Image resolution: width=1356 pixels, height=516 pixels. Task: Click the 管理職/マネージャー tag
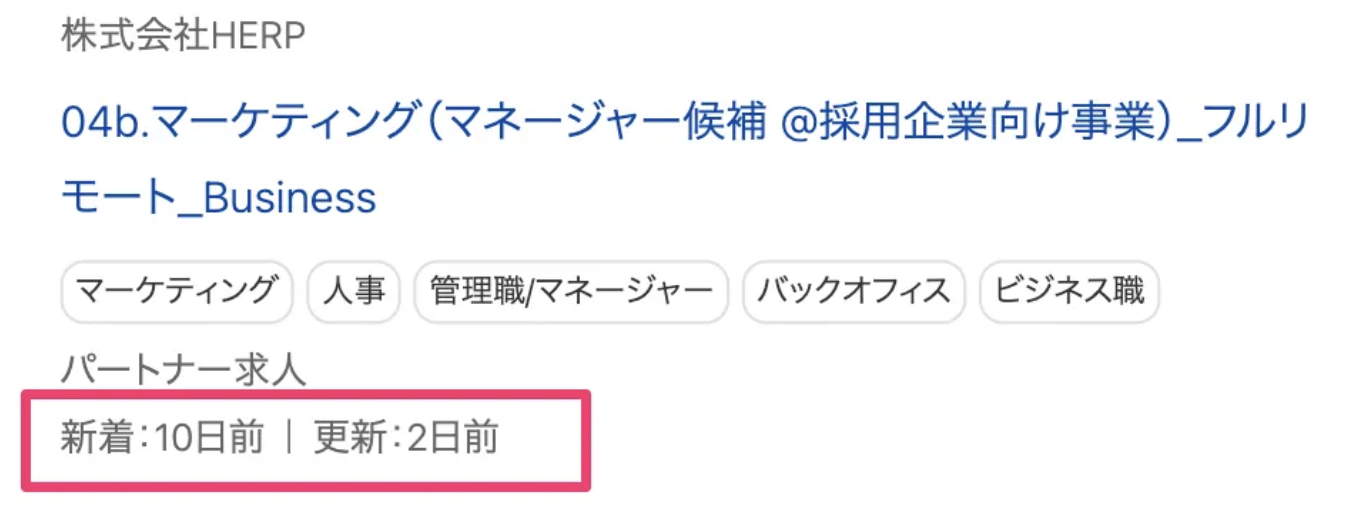571,291
